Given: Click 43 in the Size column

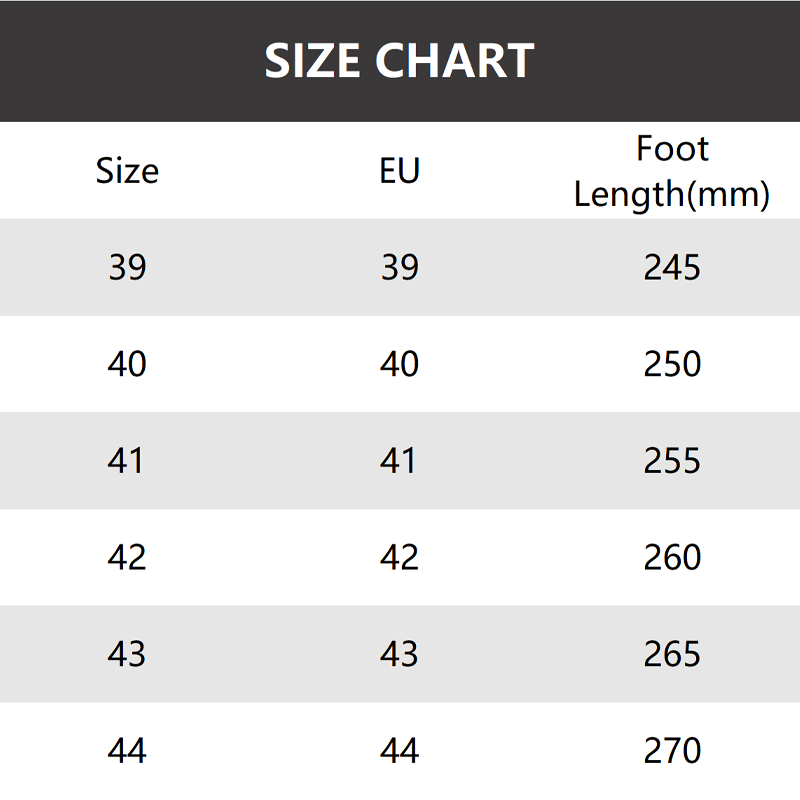Looking at the screenshot, I should click(127, 654).
